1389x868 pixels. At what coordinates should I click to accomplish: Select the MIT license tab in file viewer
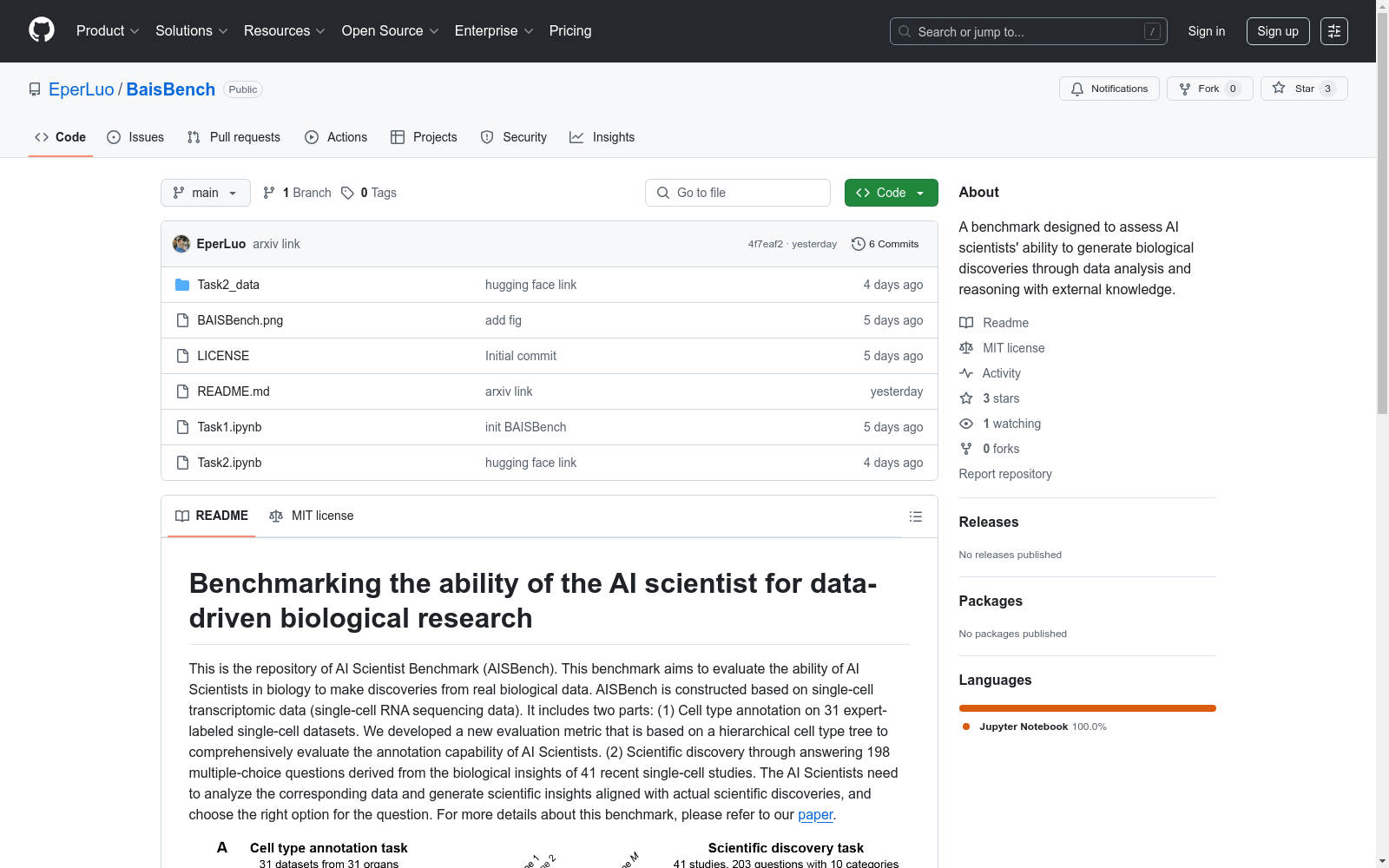(312, 516)
